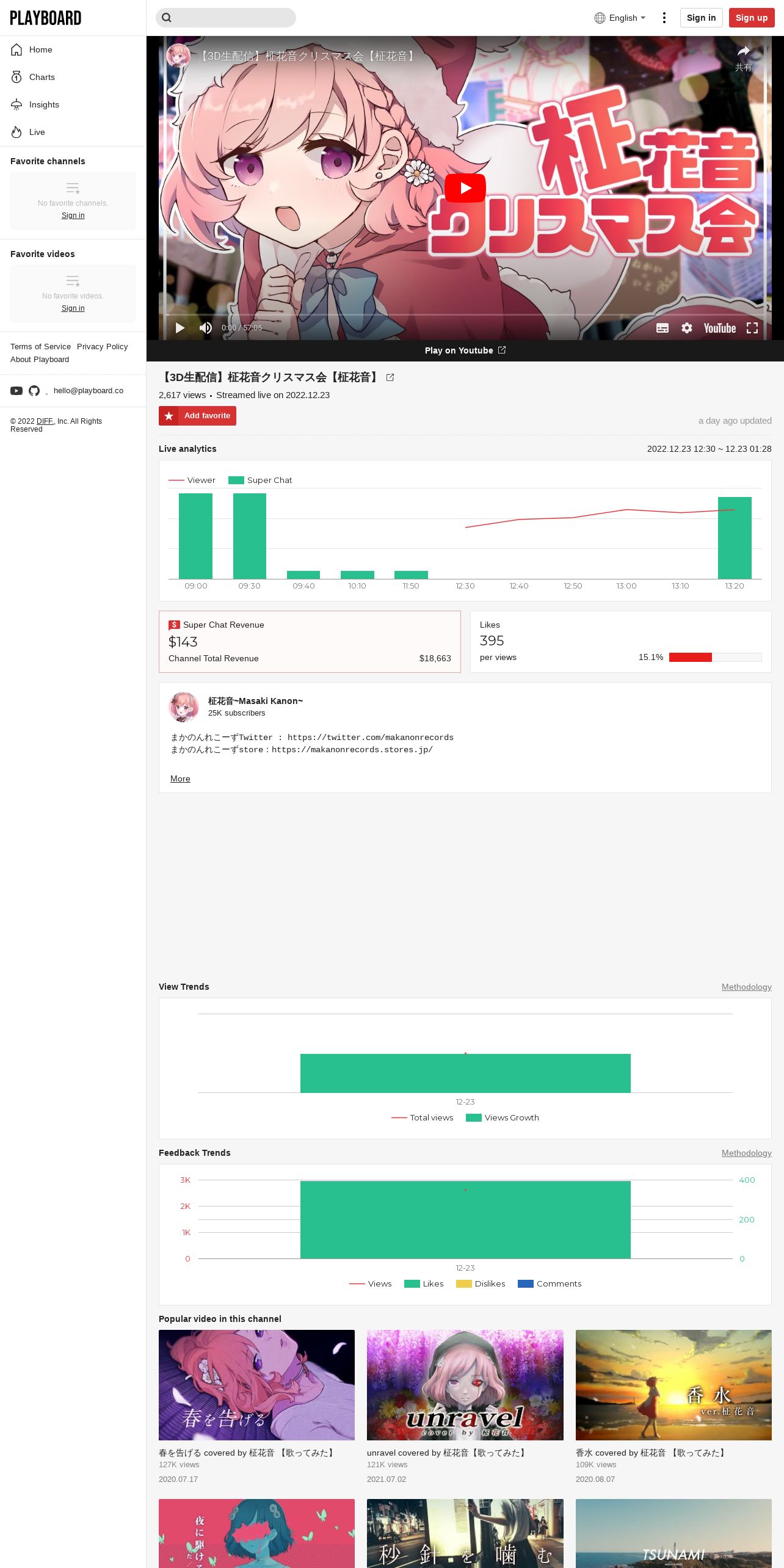784x1568 pixels.
Task: Toggle Likes legend in Feedback Trends
Action: pos(424,1283)
